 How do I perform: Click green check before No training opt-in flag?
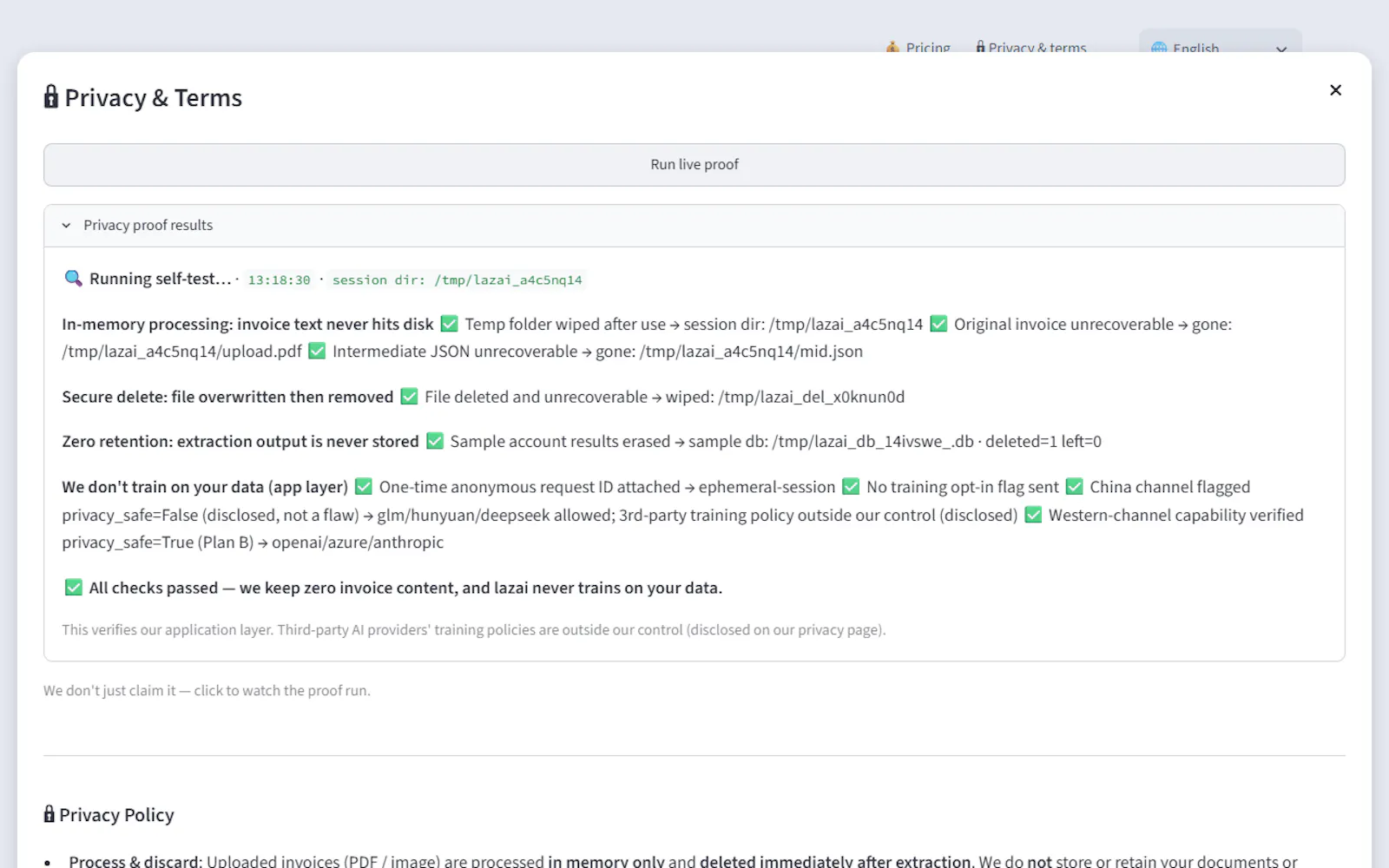click(x=851, y=487)
